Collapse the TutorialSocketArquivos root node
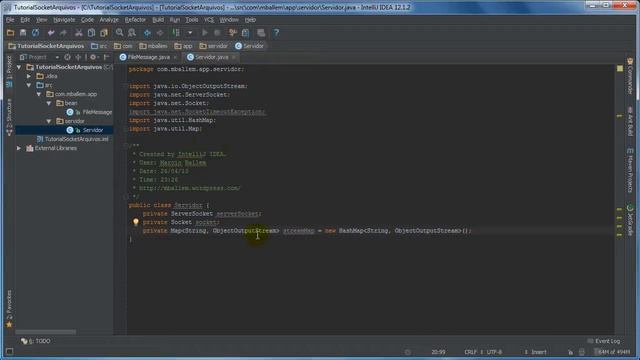The width and height of the screenshot is (640, 360). coord(19,67)
